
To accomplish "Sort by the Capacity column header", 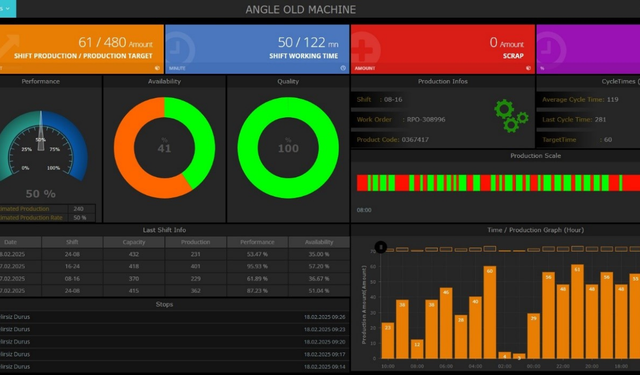I will coord(134,242).
